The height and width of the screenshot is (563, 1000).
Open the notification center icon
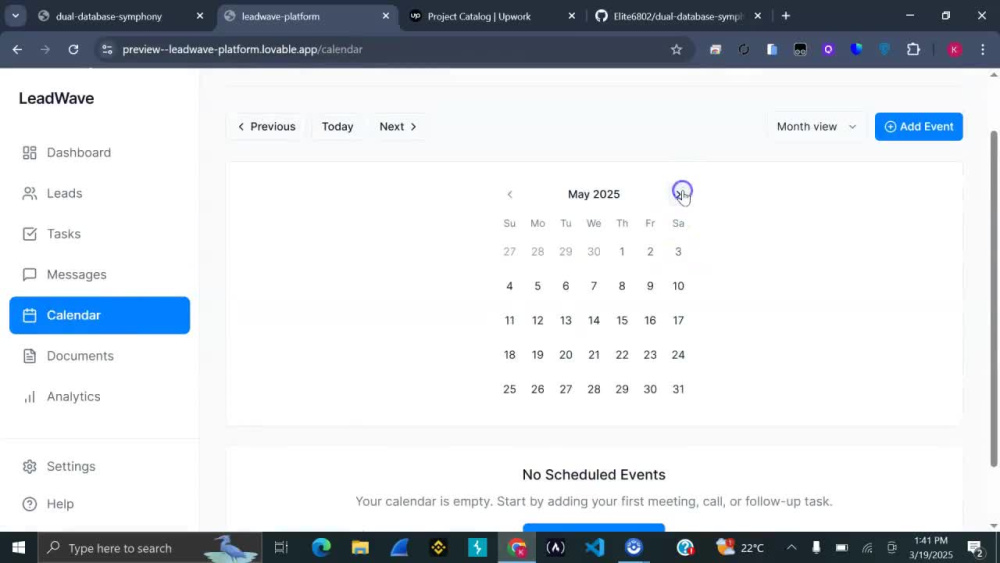click(x=974, y=548)
